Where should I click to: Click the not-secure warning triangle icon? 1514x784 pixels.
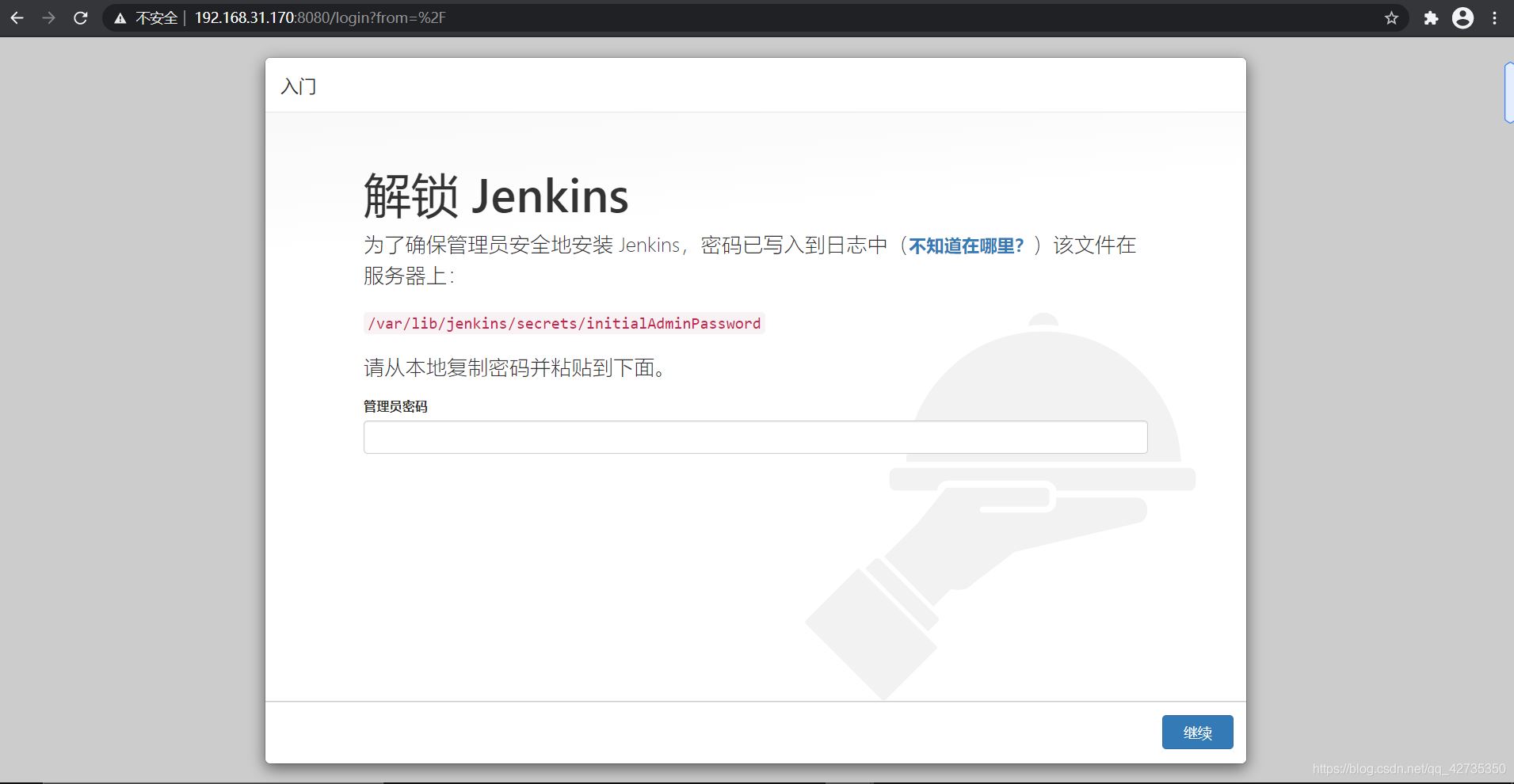(120, 18)
